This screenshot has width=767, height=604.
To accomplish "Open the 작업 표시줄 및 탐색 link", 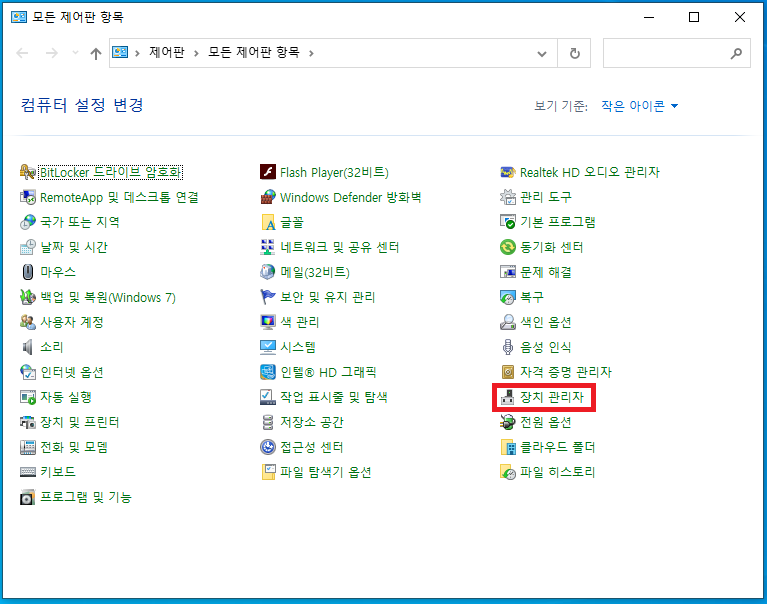I will click(x=334, y=397).
